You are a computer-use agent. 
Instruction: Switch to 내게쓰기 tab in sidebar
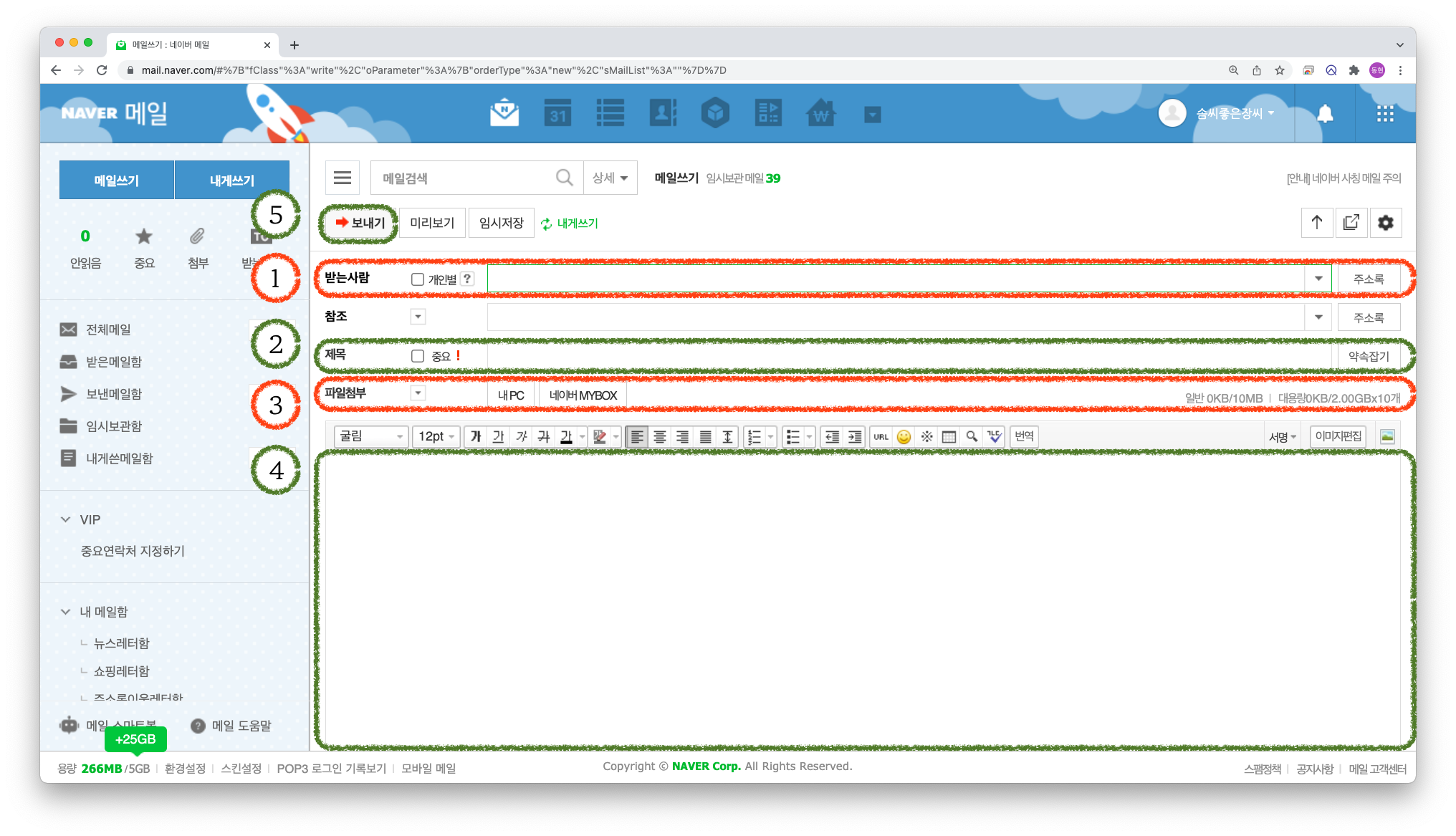pyautogui.click(x=231, y=181)
